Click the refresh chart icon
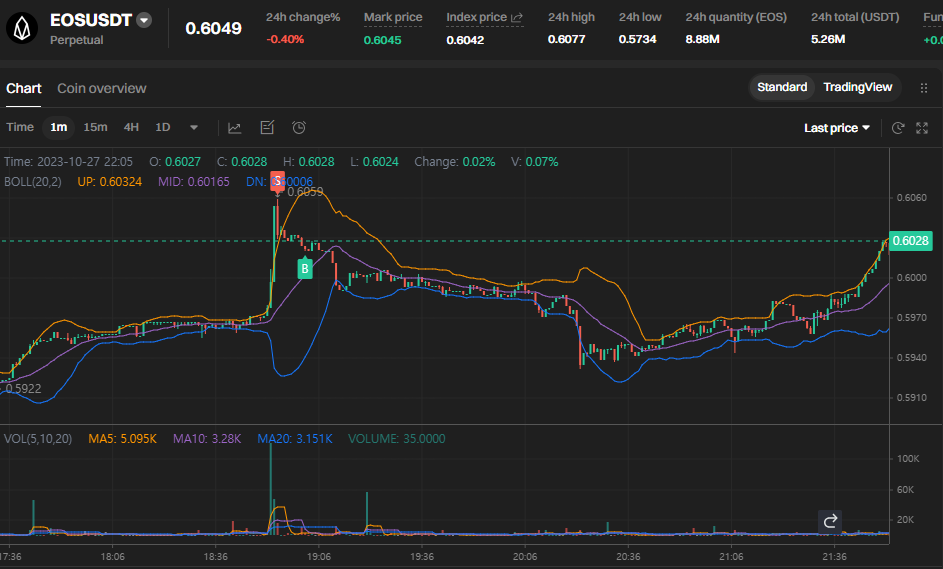943x569 pixels. pyautogui.click(x=898, y=128)
